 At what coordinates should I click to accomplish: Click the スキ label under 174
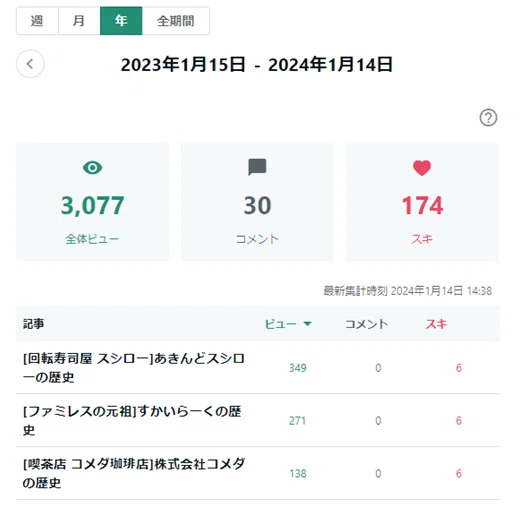pos(422,239)
